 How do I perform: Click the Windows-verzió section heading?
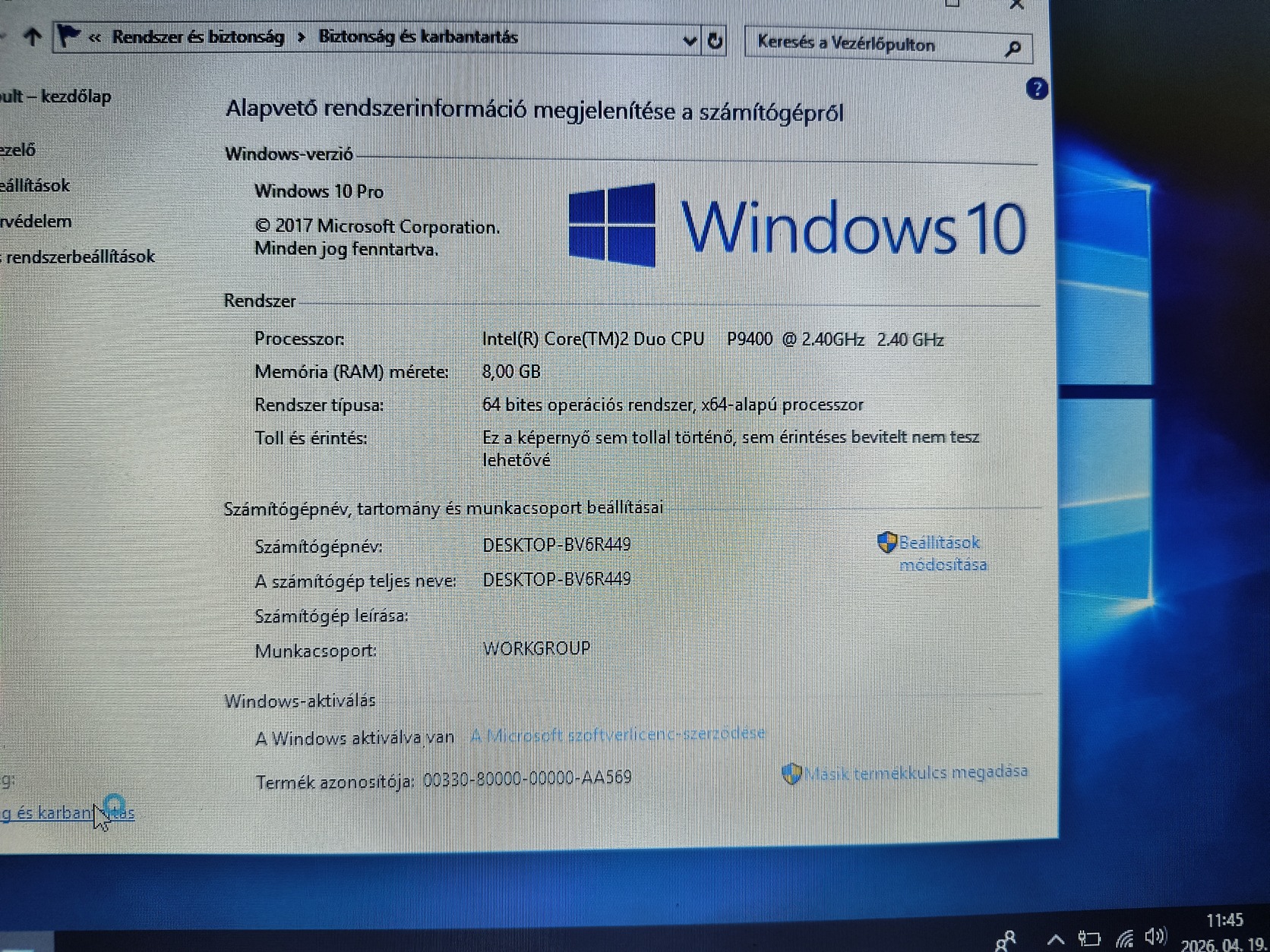289,154
